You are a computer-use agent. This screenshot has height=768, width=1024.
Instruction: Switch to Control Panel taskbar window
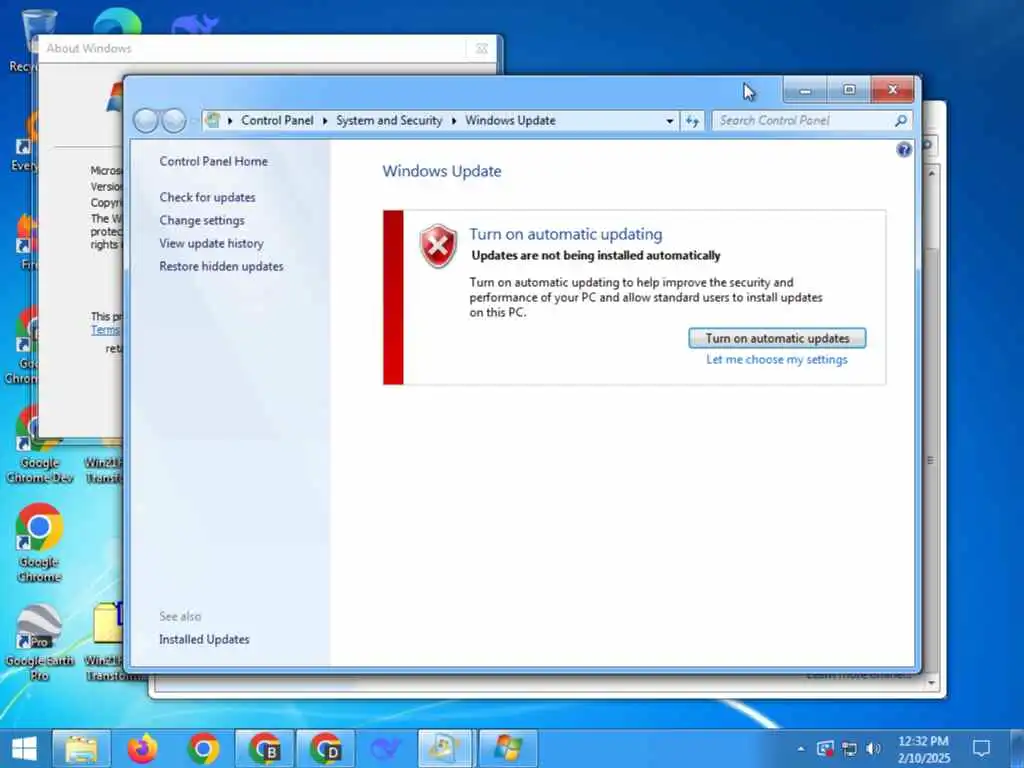pyautogui.click(x=445, y=749)
